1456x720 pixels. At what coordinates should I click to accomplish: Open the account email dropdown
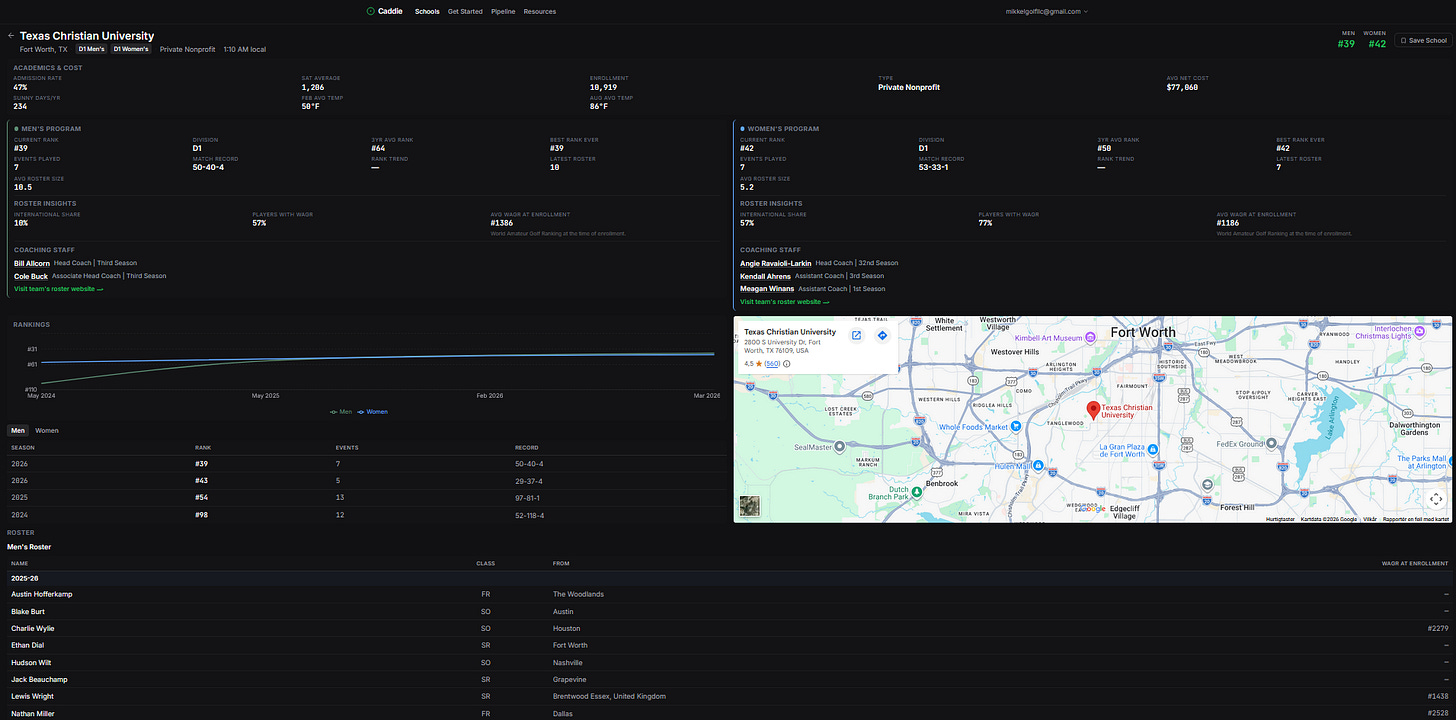tap(1047, 11)
